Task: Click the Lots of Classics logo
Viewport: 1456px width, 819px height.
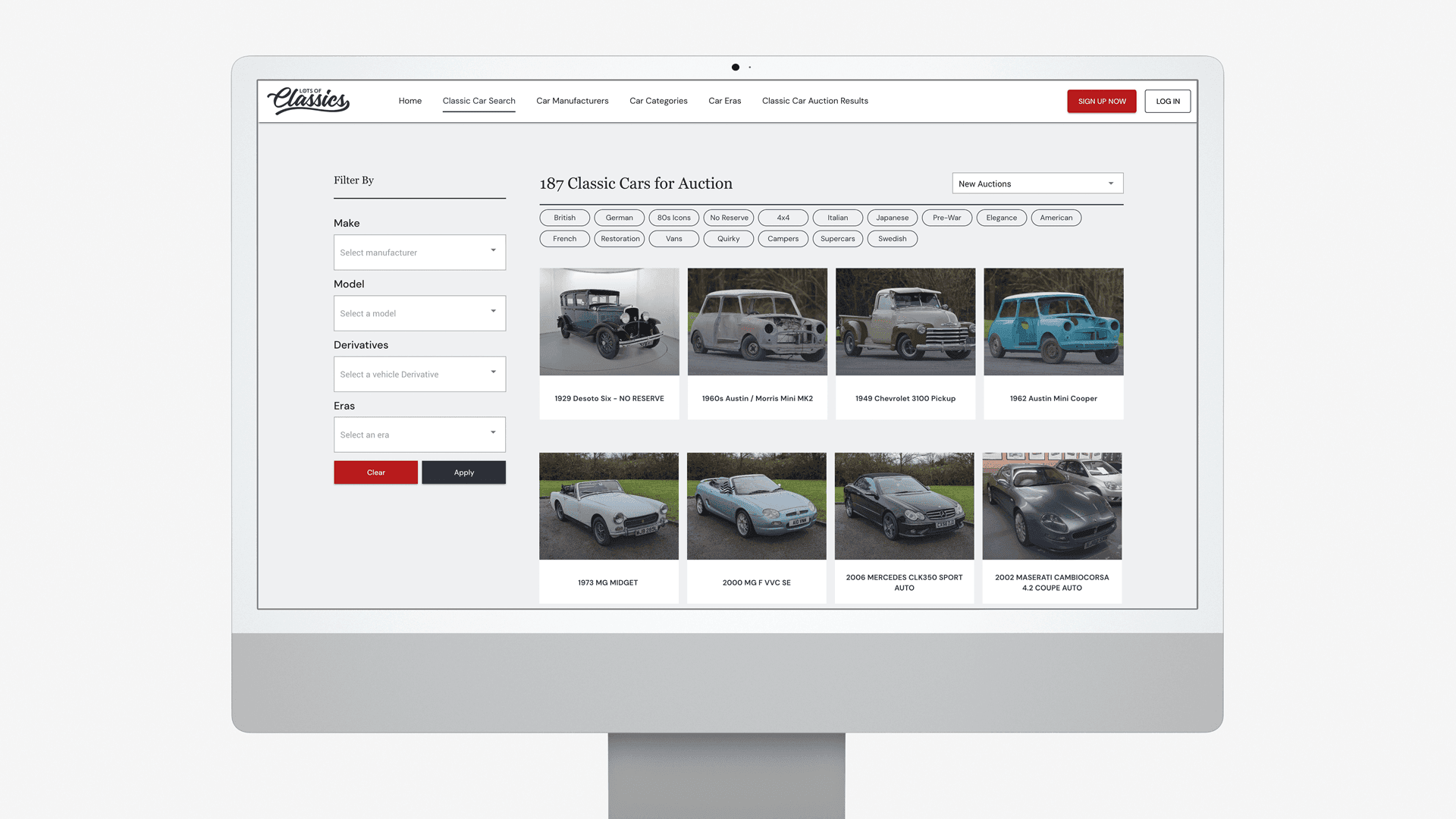Action: (x=308, y=100)
